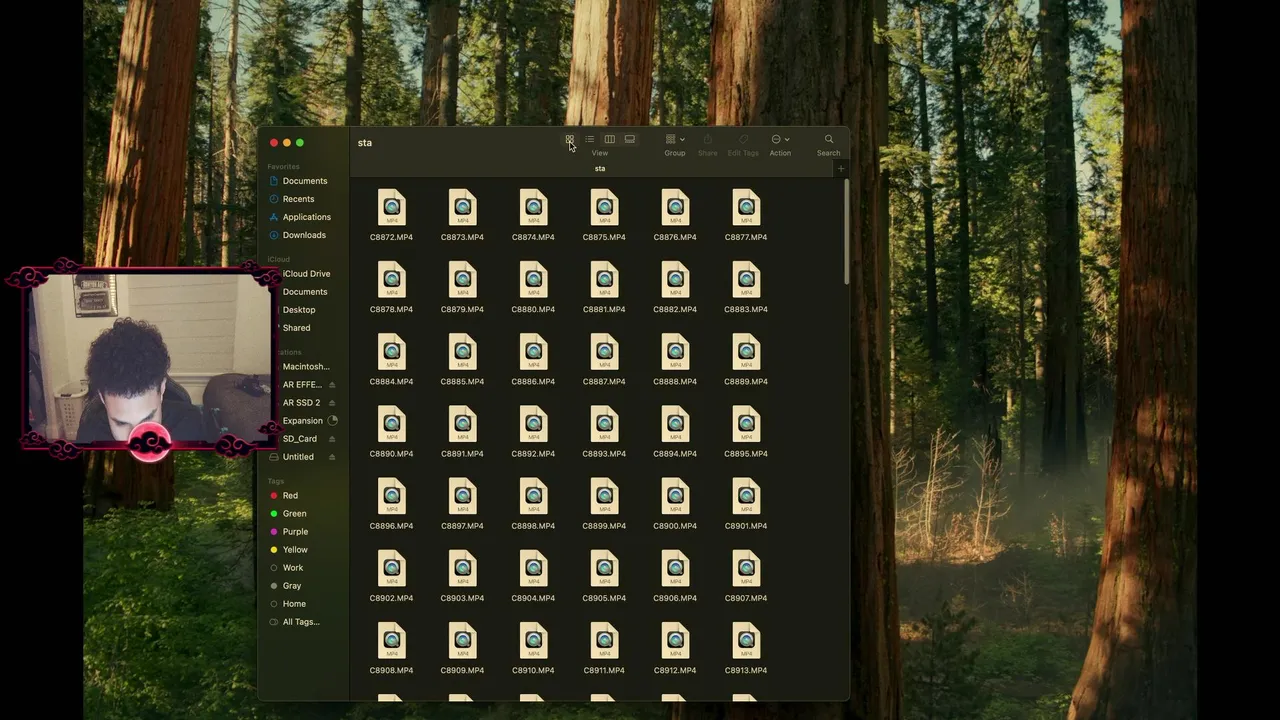Select video file C8902.MP4
Image resolution: width=1280 pixels, height=720 pixels.
(391, 568)
